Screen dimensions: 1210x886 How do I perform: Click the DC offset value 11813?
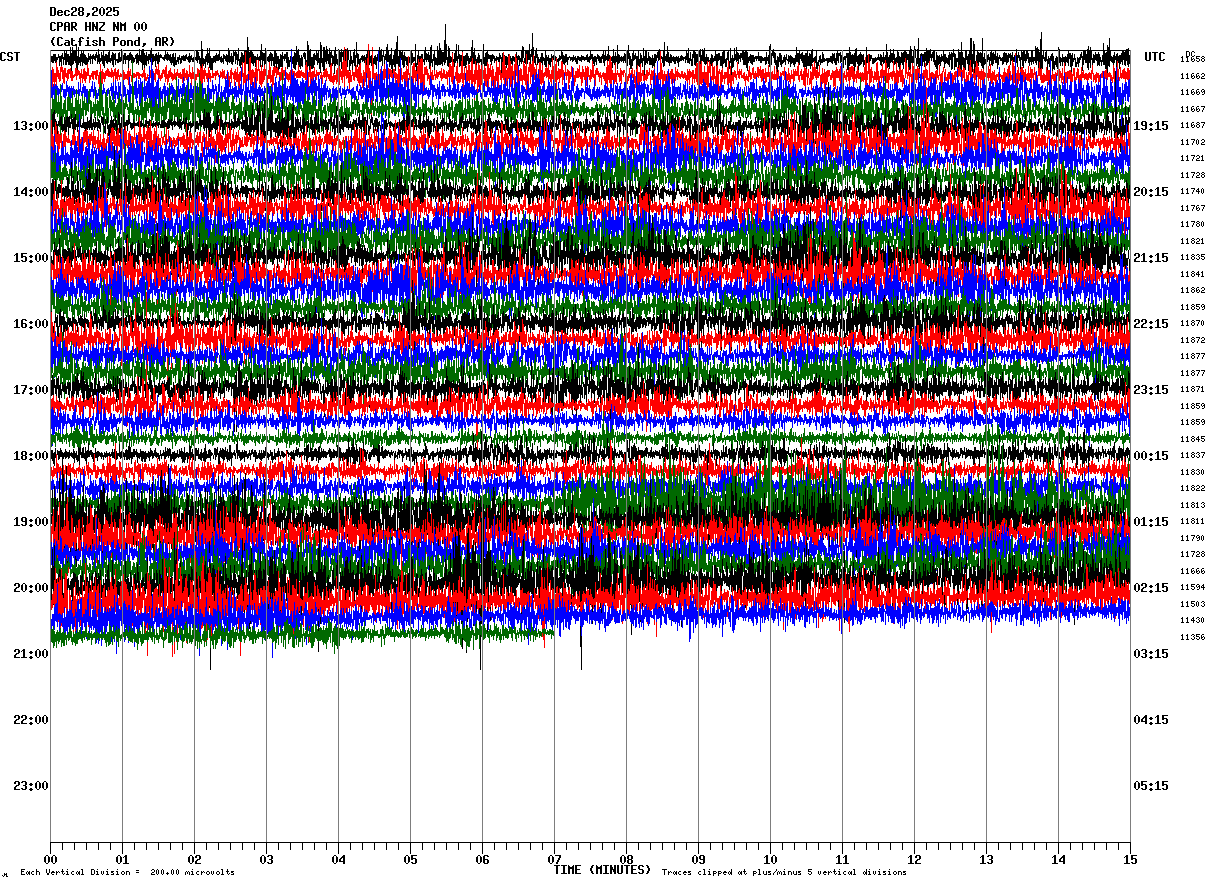[1193, 505]
